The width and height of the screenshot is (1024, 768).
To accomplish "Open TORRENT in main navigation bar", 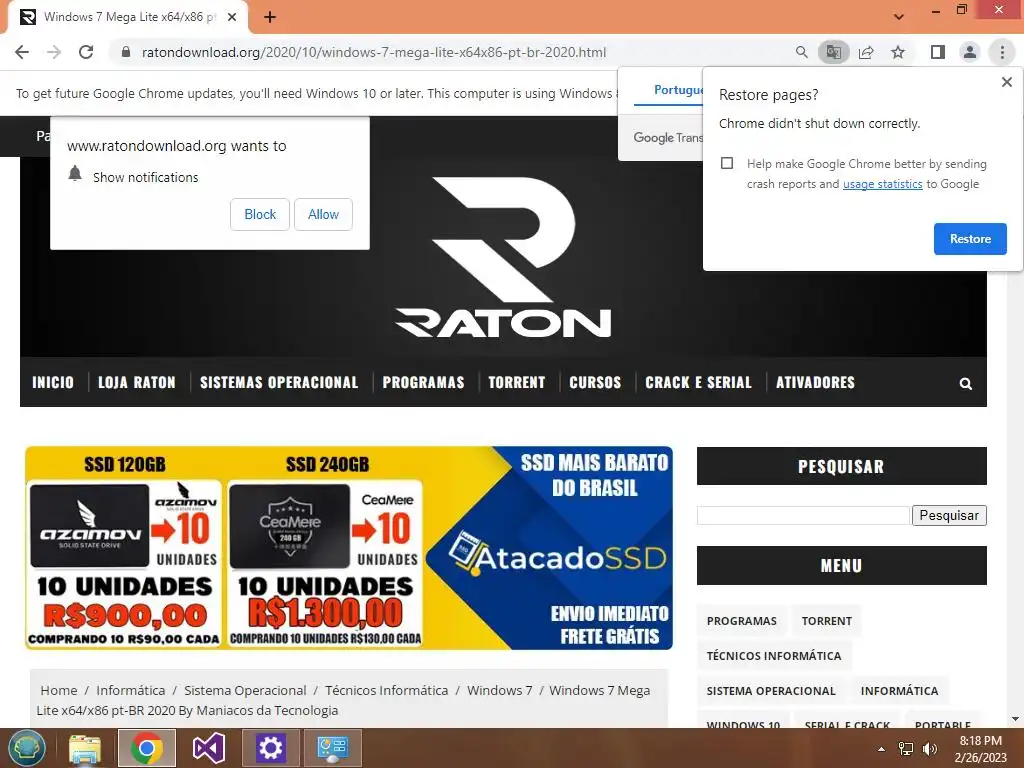I will coord(517,383).
